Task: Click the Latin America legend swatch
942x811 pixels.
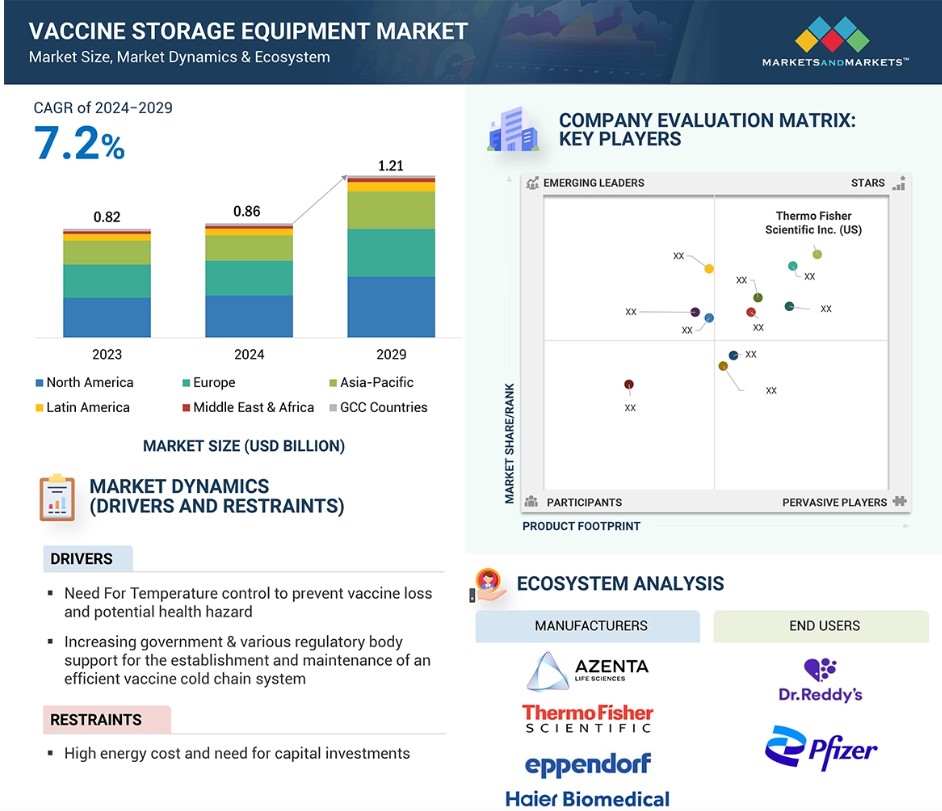Action: (40, 408)
